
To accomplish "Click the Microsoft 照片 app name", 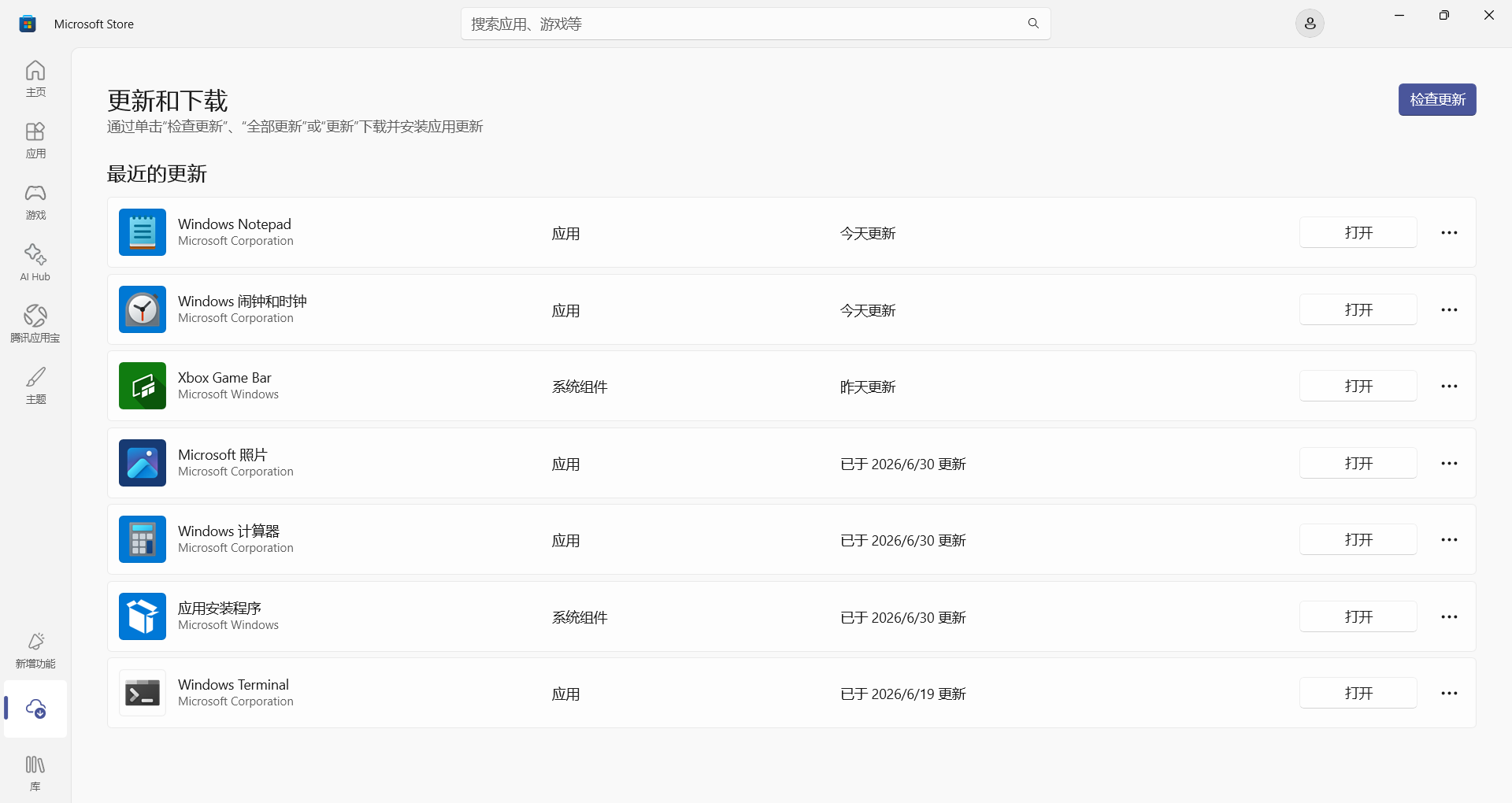I will (x=223, y=455).
